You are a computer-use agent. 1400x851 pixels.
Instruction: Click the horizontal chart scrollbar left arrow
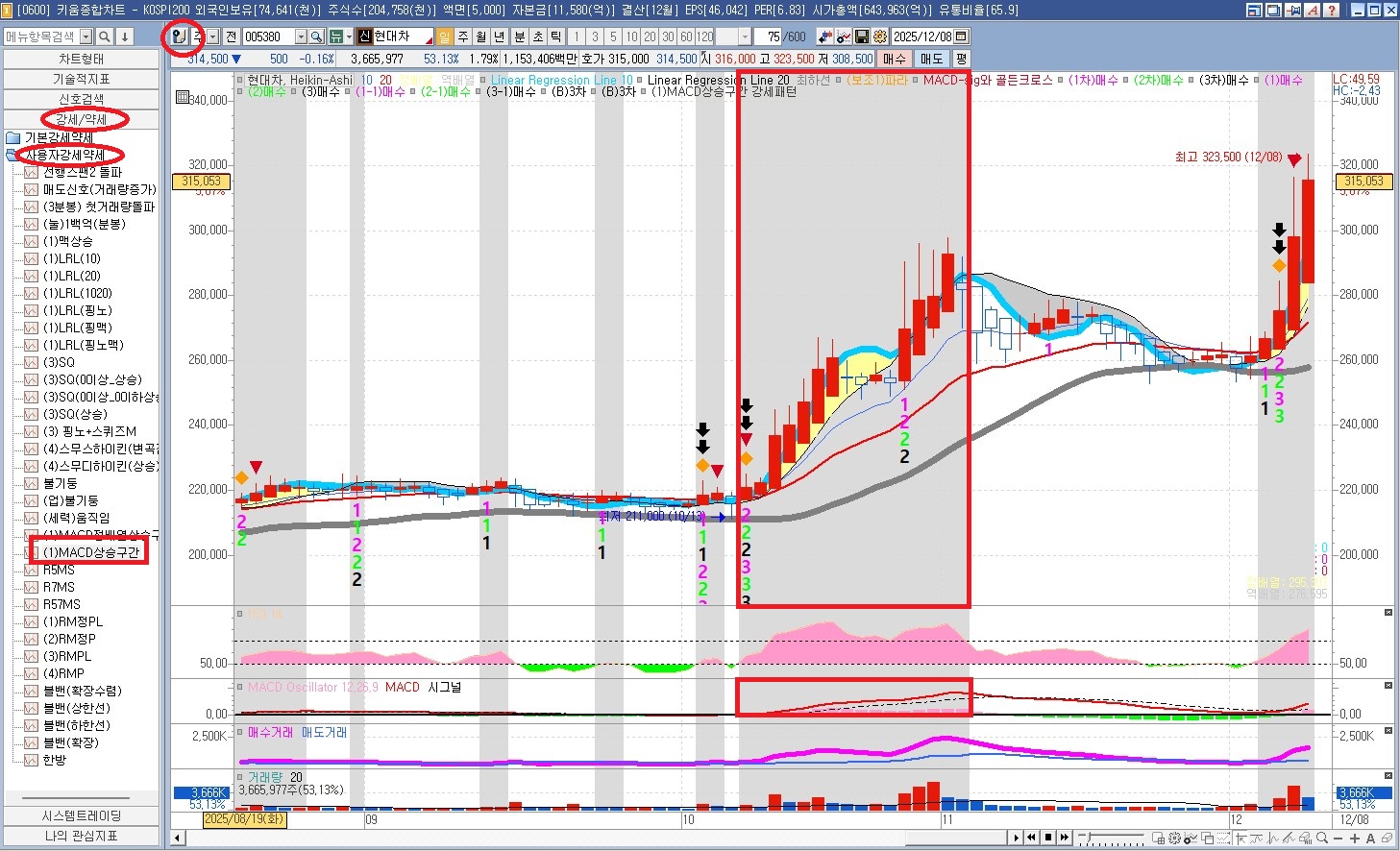point(178,839)
